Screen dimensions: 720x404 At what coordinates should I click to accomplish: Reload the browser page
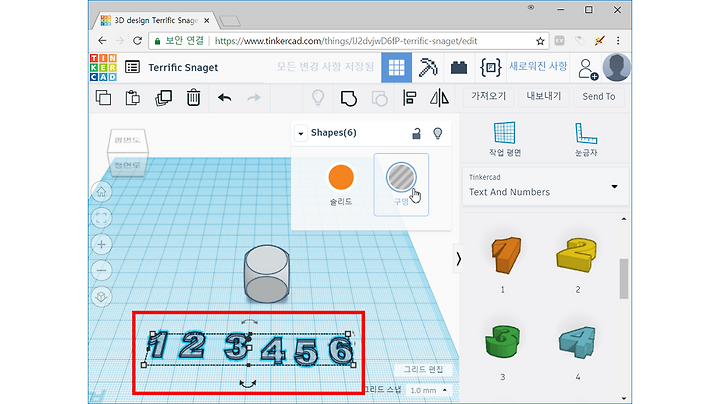(137, 41)
